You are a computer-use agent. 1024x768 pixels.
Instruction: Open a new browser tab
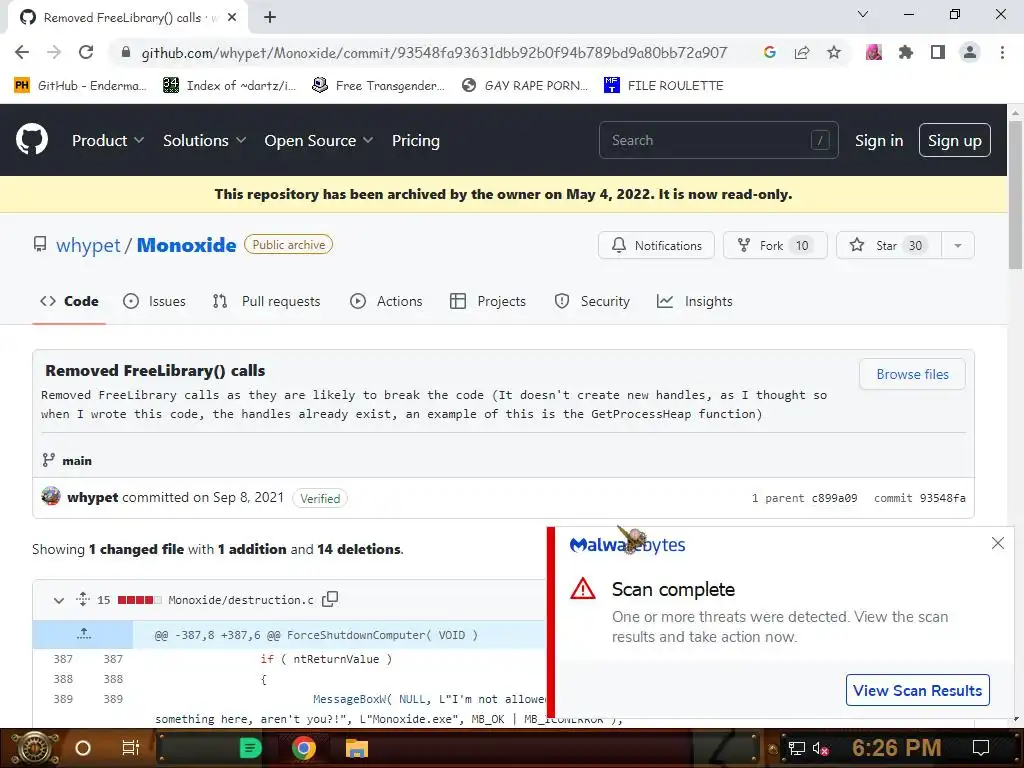point(270,17)
